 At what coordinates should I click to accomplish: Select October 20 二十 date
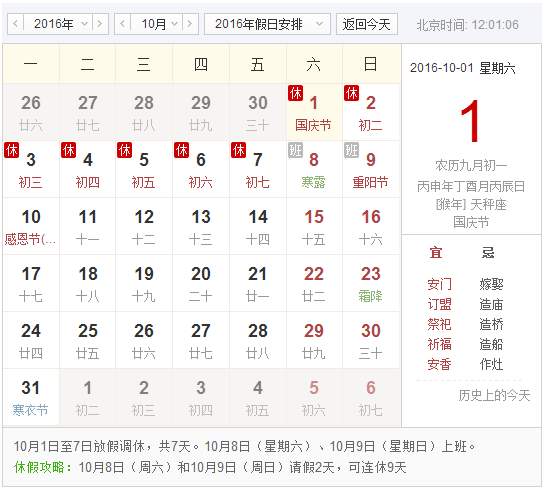pyautogui.click(x=201, y=283)
